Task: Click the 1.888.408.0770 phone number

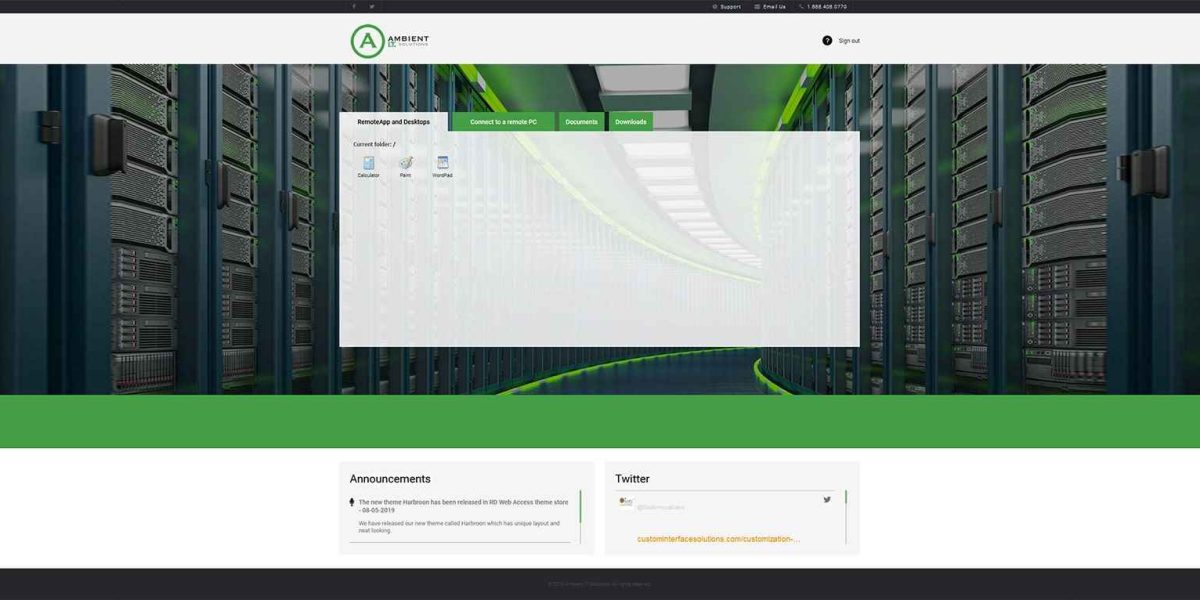Action: (827, 6)
